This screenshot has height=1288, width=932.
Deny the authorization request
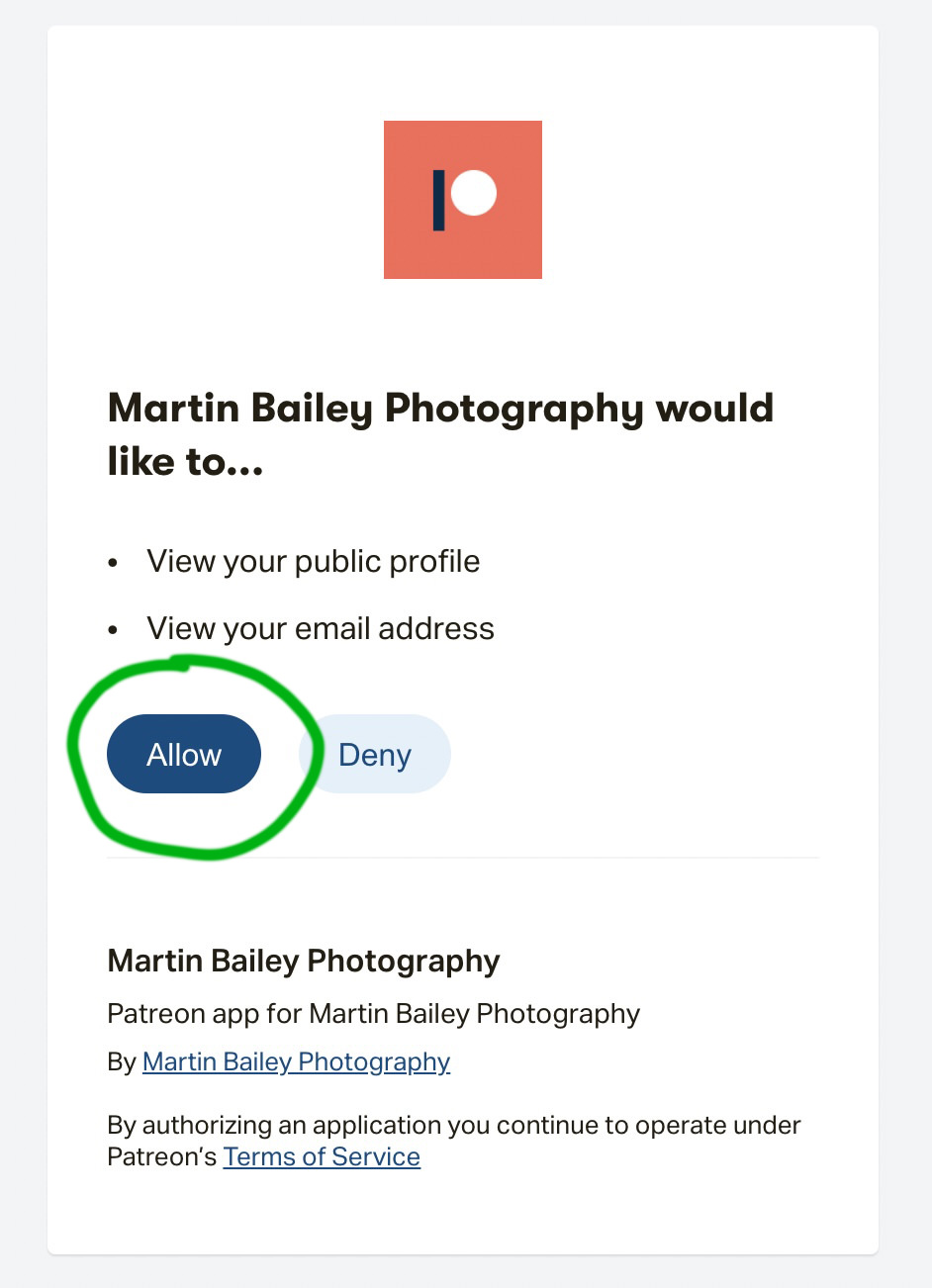click(375, 755)
